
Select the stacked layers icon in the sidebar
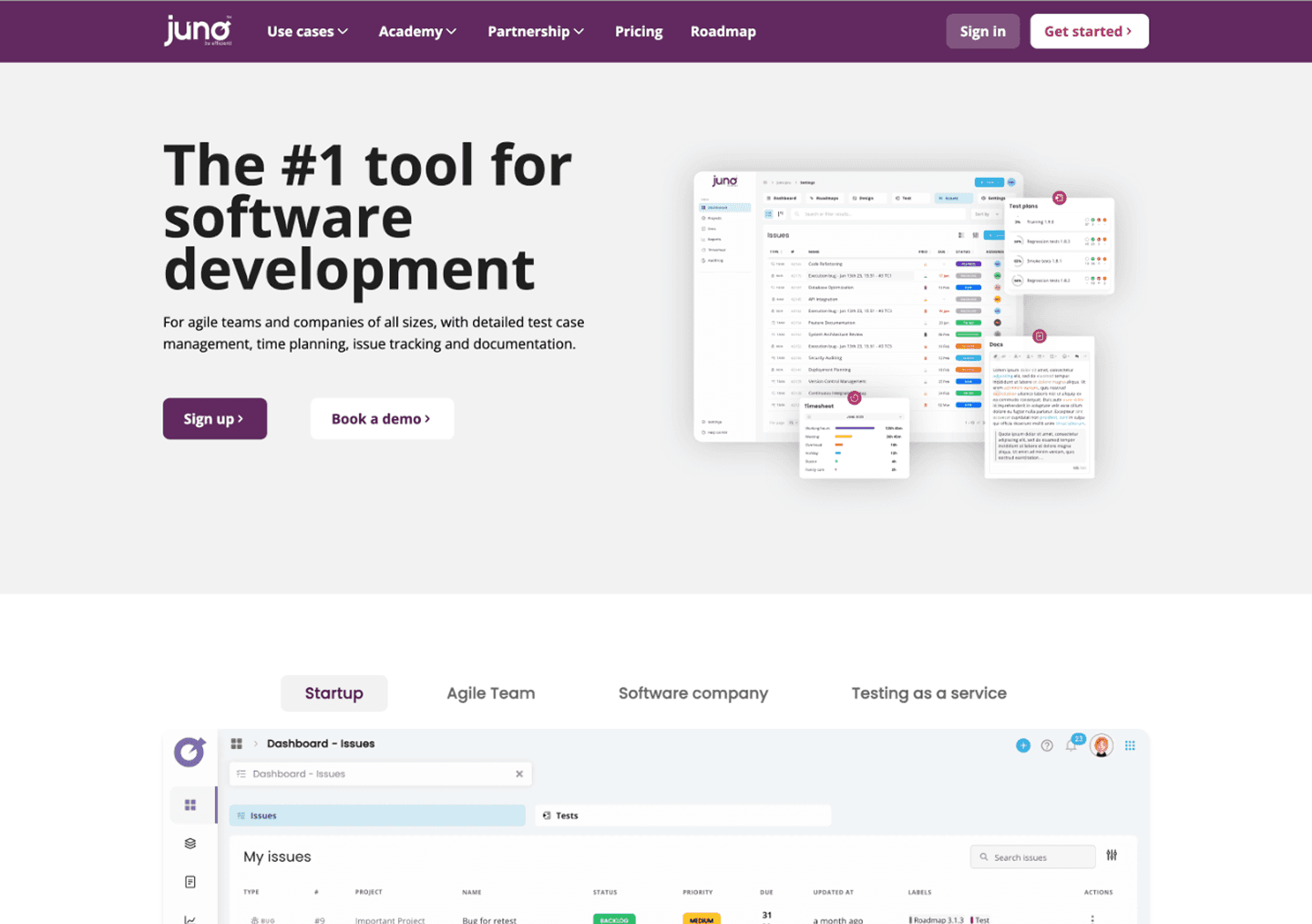click(190, 843)
